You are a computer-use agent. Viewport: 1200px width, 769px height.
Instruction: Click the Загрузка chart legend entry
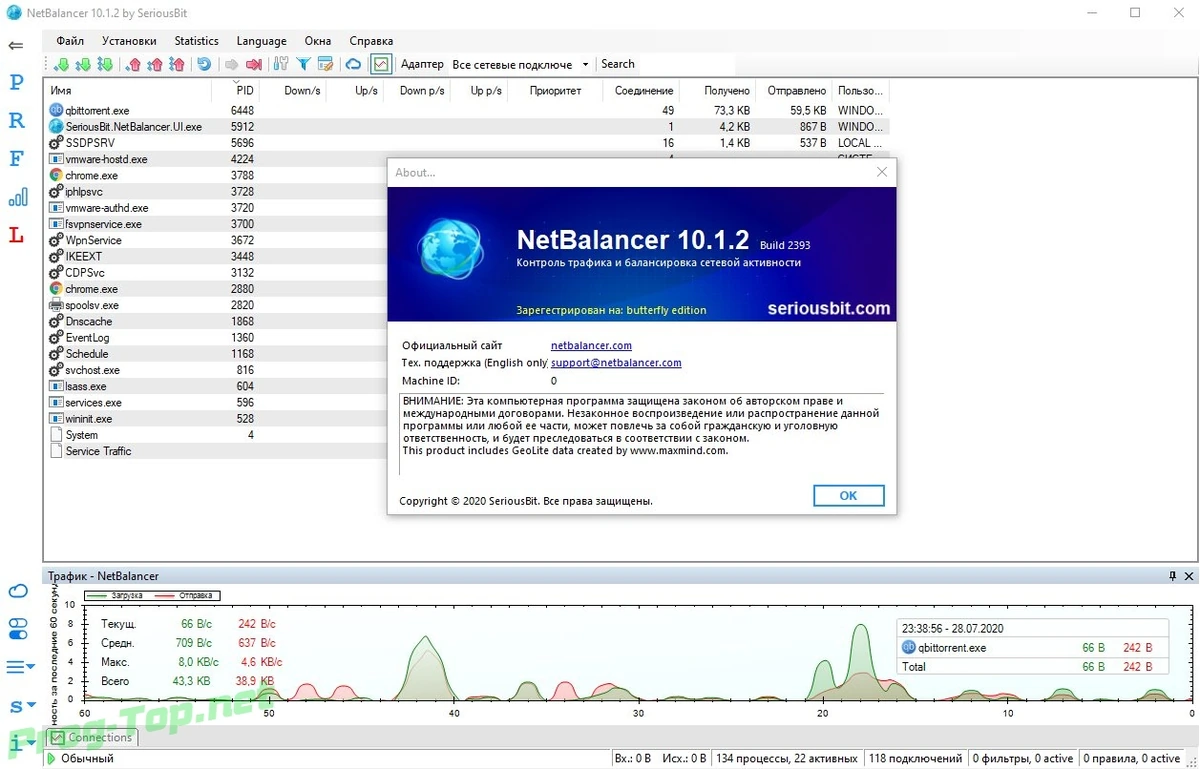114,595
